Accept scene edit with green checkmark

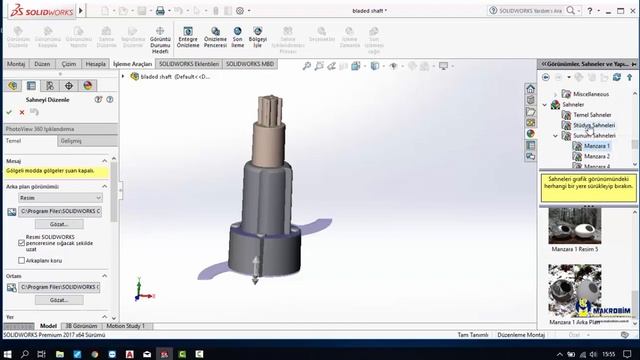[9, 112]
